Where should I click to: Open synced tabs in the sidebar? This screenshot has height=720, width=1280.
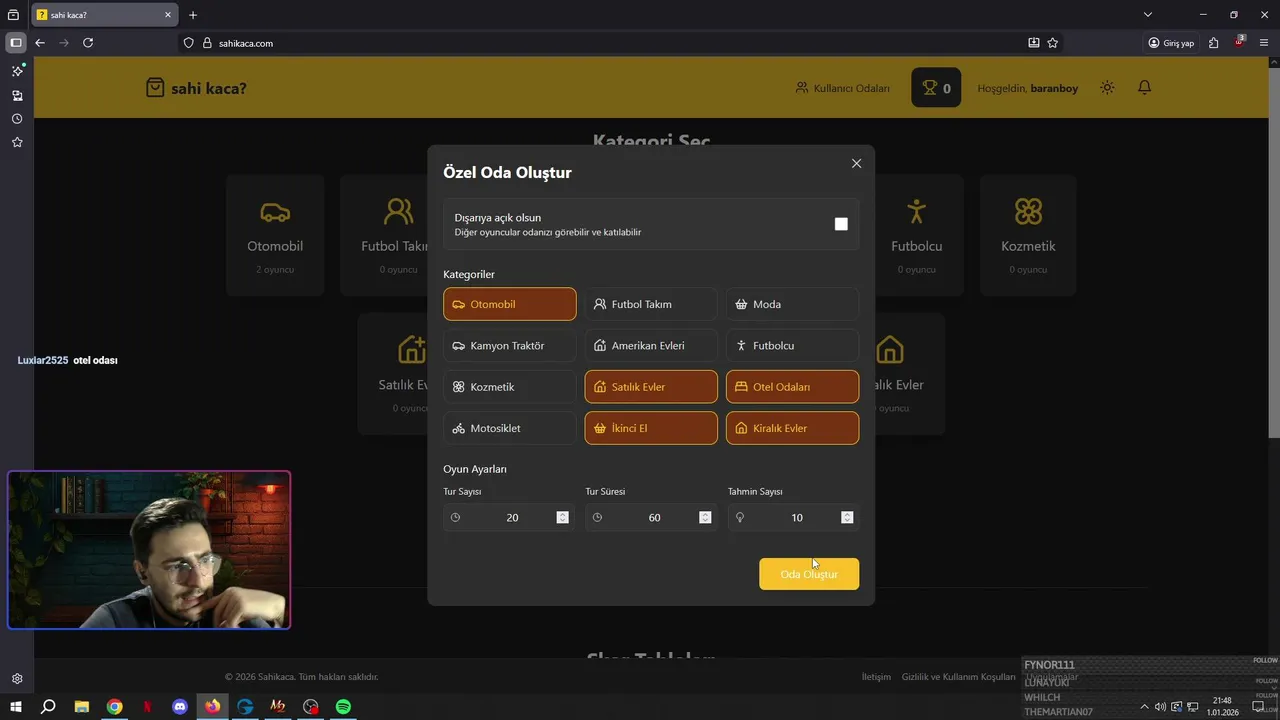17,96
